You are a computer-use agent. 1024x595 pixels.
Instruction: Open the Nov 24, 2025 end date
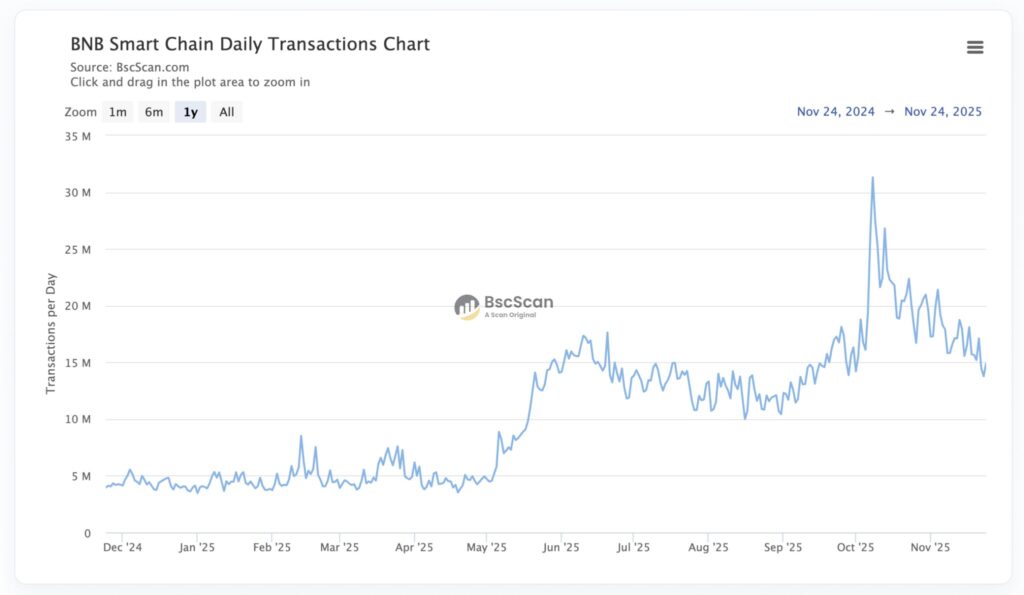(943, 111)
